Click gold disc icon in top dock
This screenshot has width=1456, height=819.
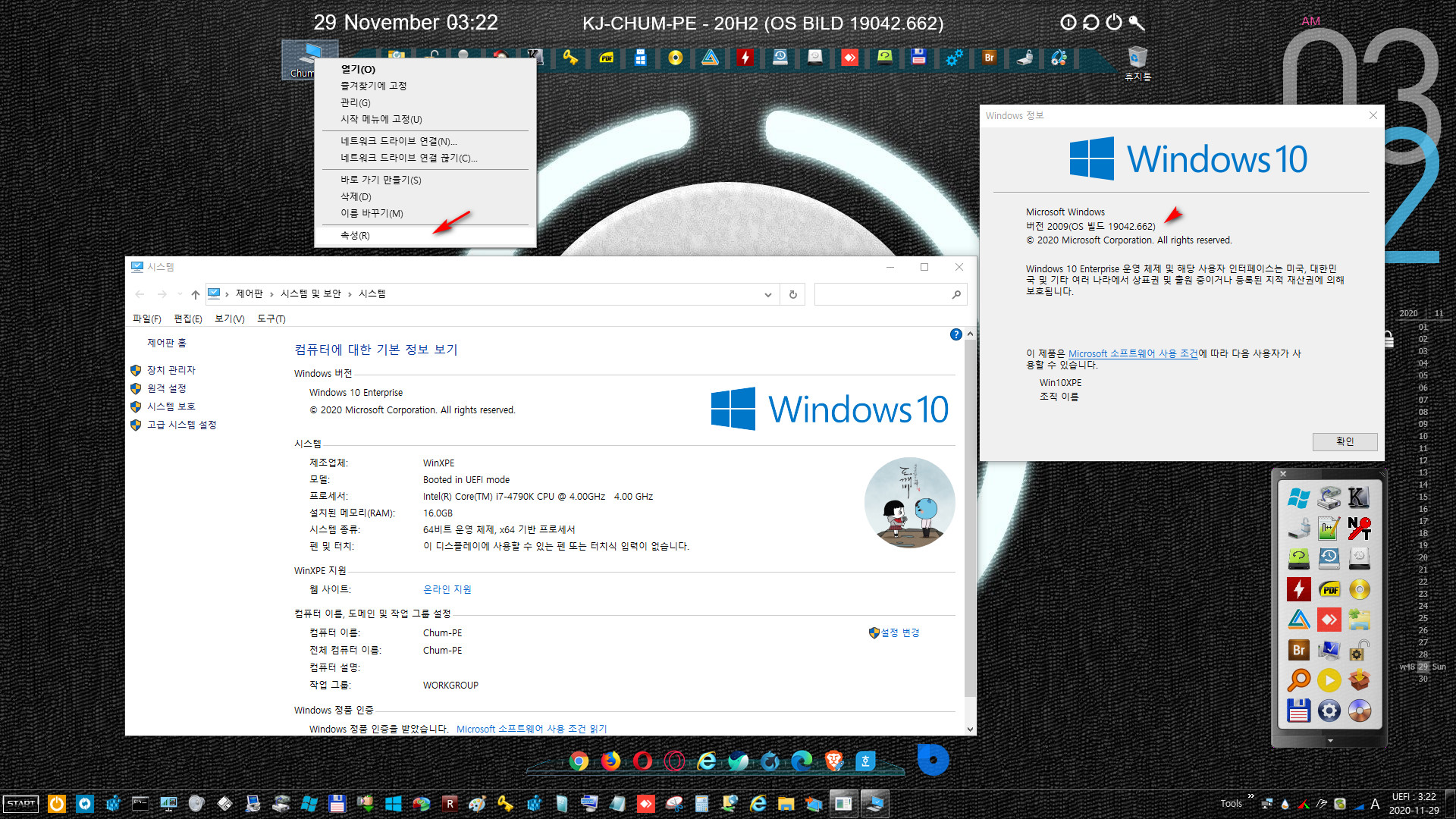click(x=675, y=57)
